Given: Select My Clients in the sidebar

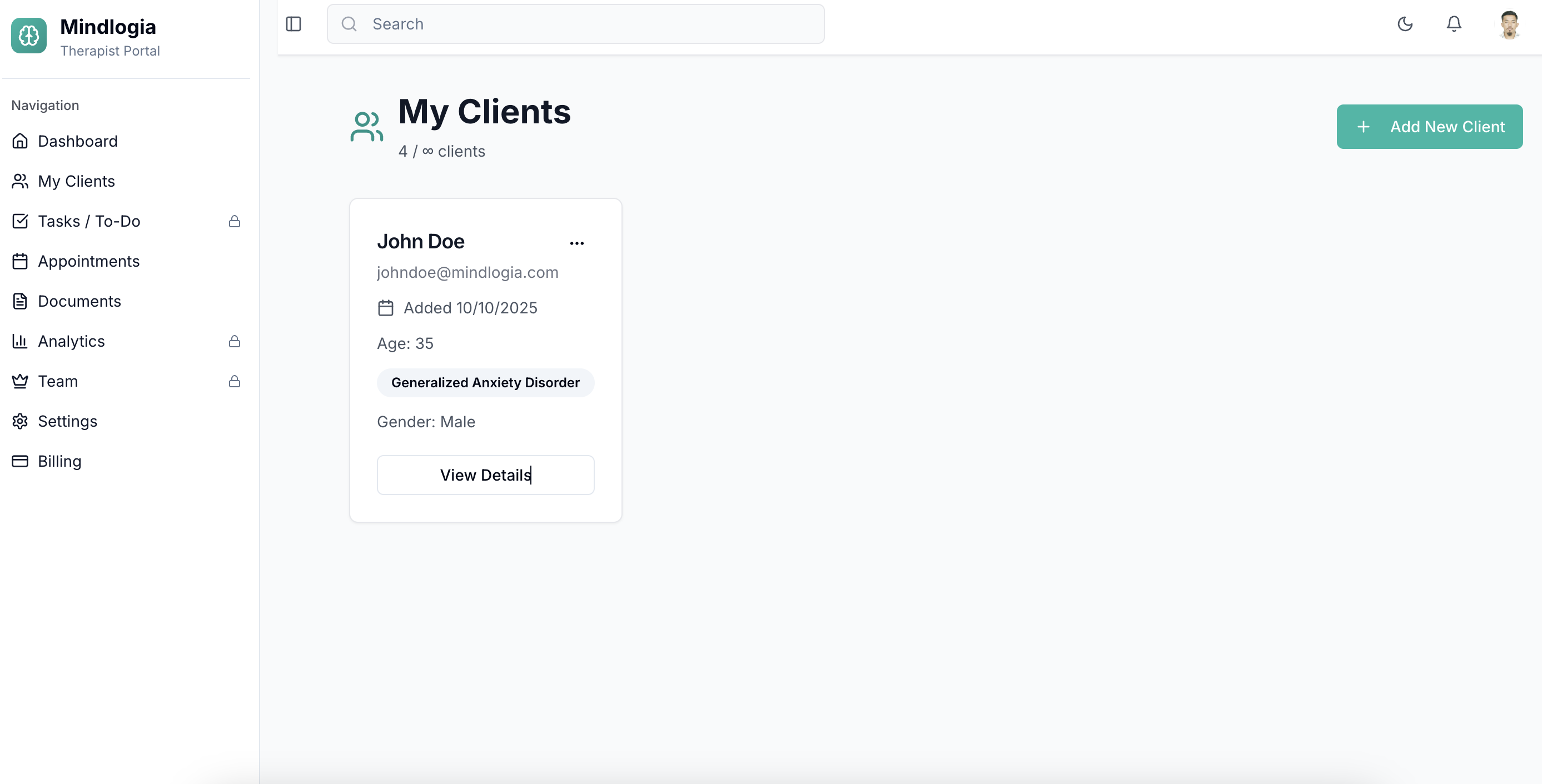Looking at the screenshot, I should (76, 181).
